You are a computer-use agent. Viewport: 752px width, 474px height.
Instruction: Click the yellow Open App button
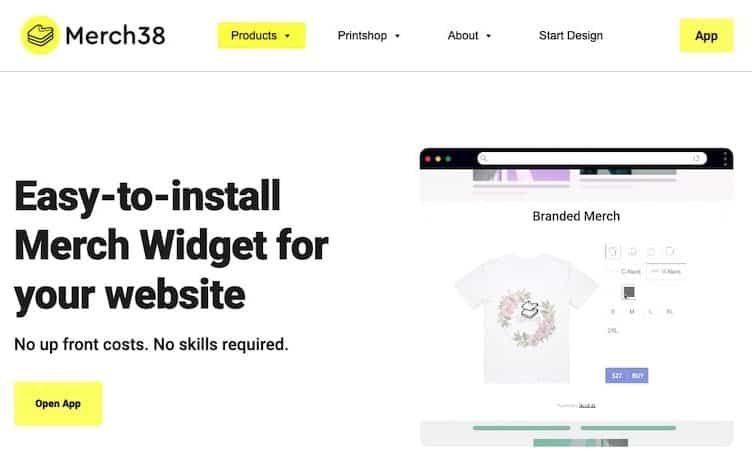point(58,403)
